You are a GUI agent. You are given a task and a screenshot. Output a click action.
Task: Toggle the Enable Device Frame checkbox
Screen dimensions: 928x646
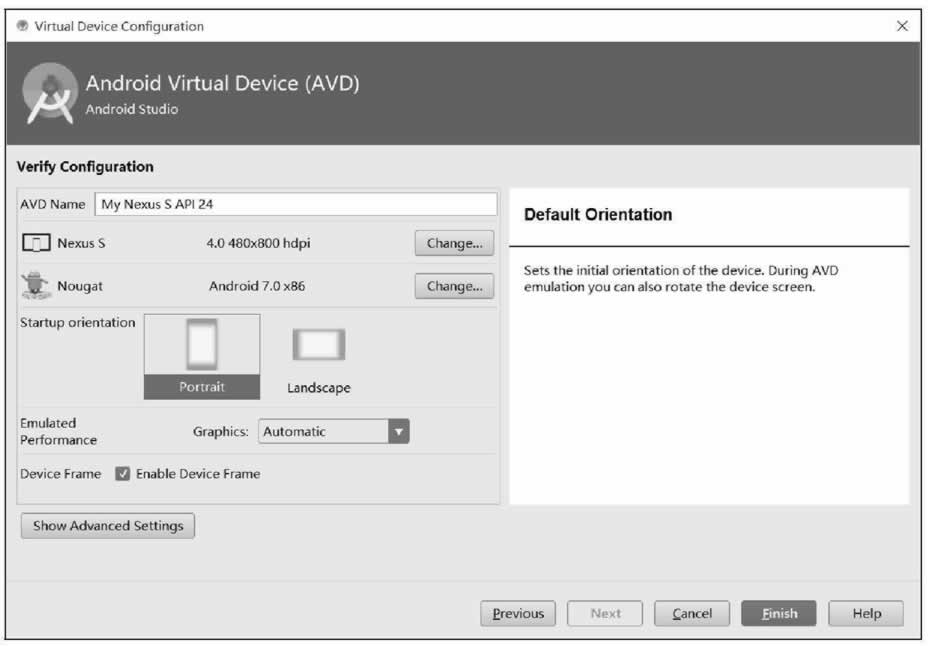(x=123, y=474)
